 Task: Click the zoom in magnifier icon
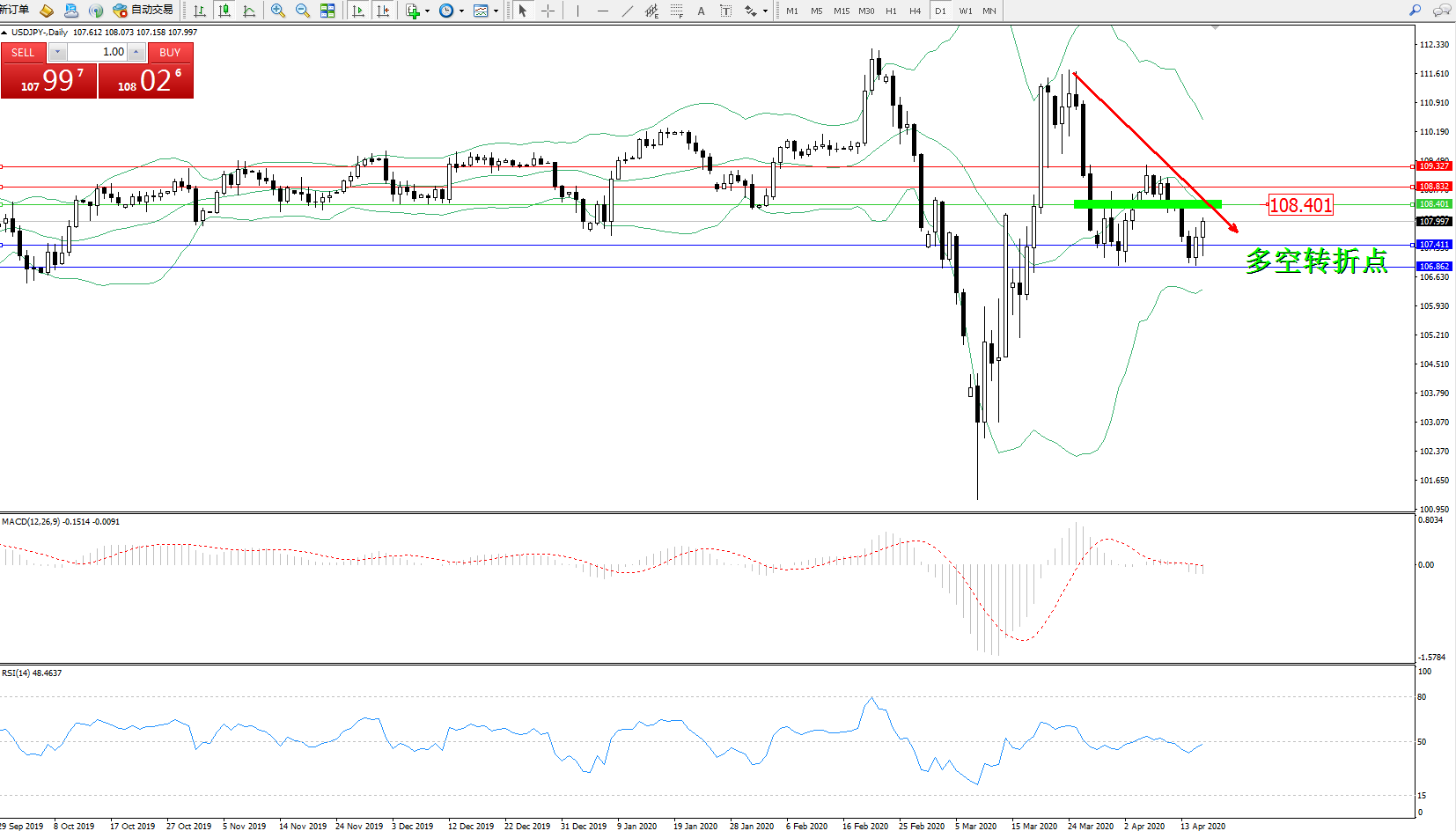[x=278, y=11]
